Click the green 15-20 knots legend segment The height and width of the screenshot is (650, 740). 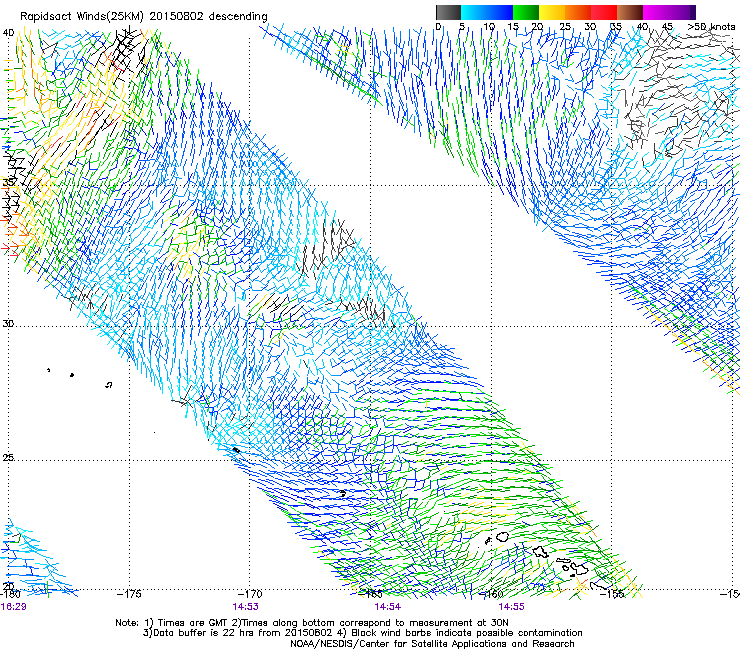click(526, 12)
